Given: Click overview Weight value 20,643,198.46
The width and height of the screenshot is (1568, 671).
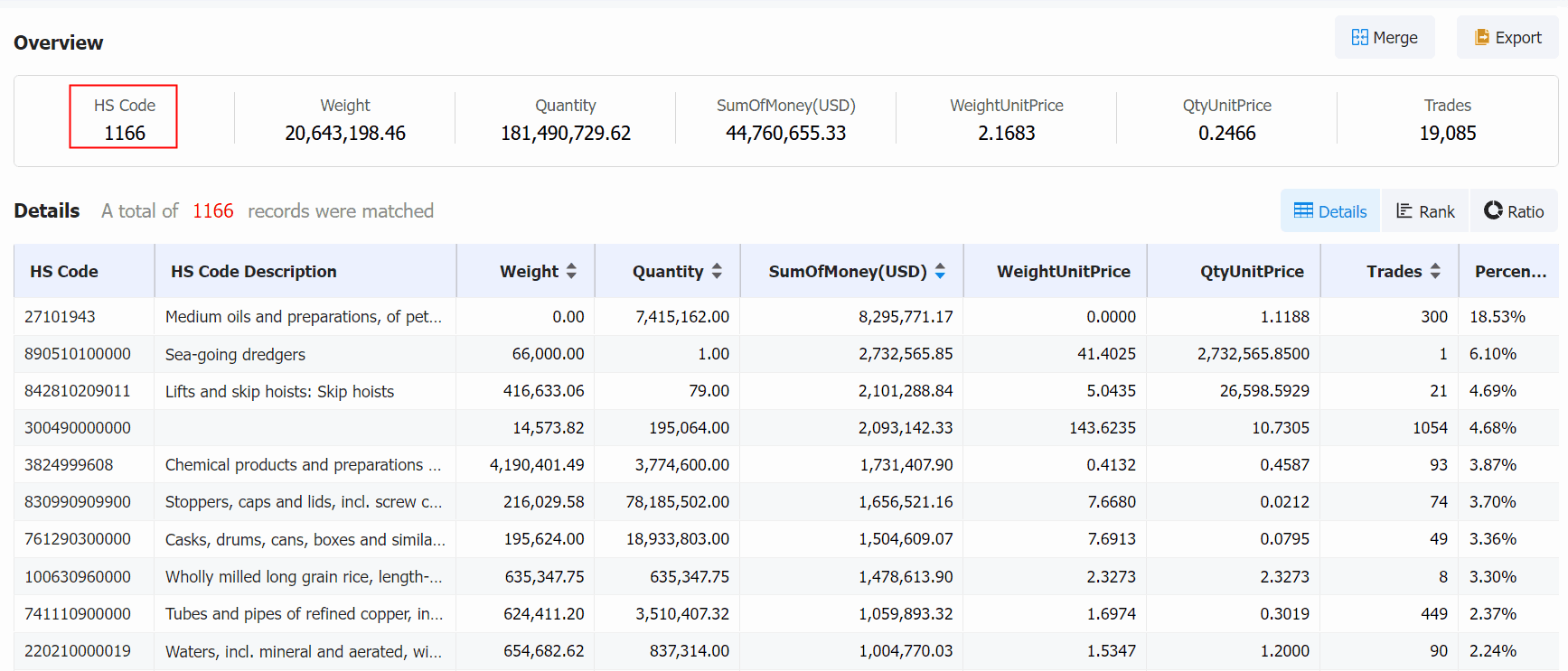Looking at the screenshot, I should [345, 134].
